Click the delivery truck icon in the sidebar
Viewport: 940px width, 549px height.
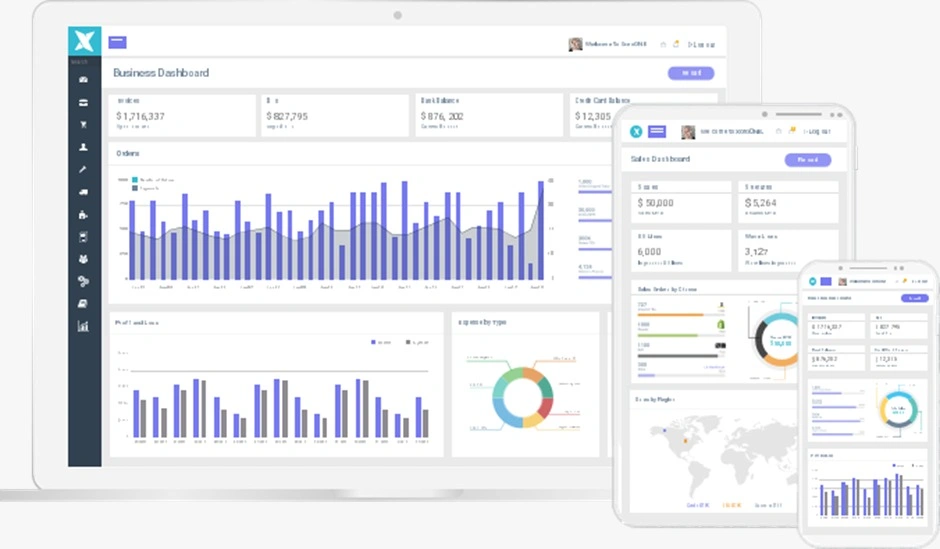(x=83, y=193)
